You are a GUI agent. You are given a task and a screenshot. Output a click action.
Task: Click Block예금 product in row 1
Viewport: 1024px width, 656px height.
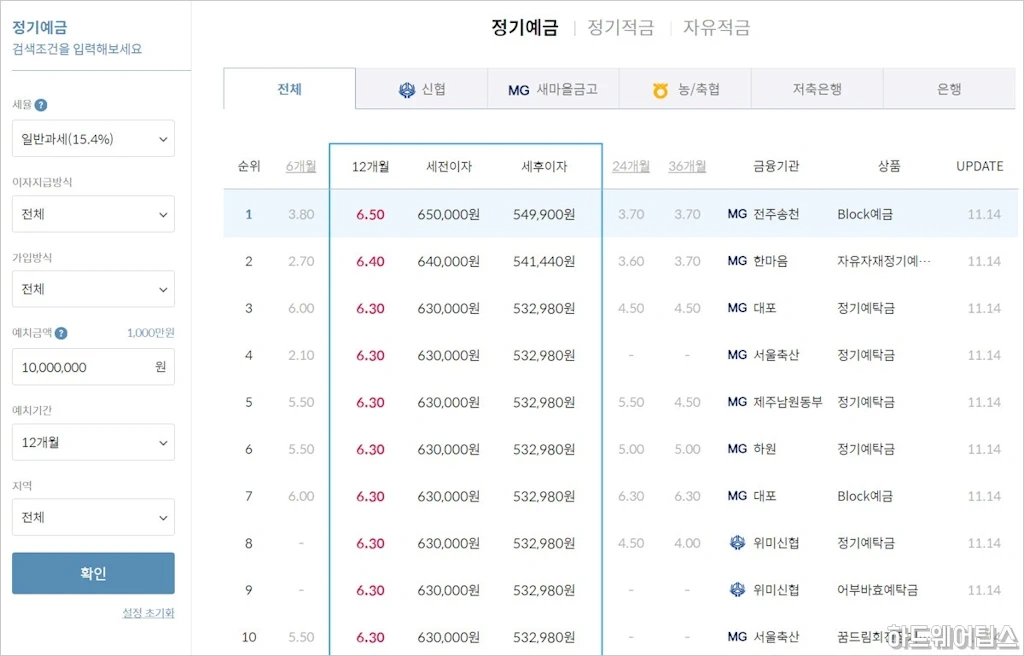[x=865, y=214]
